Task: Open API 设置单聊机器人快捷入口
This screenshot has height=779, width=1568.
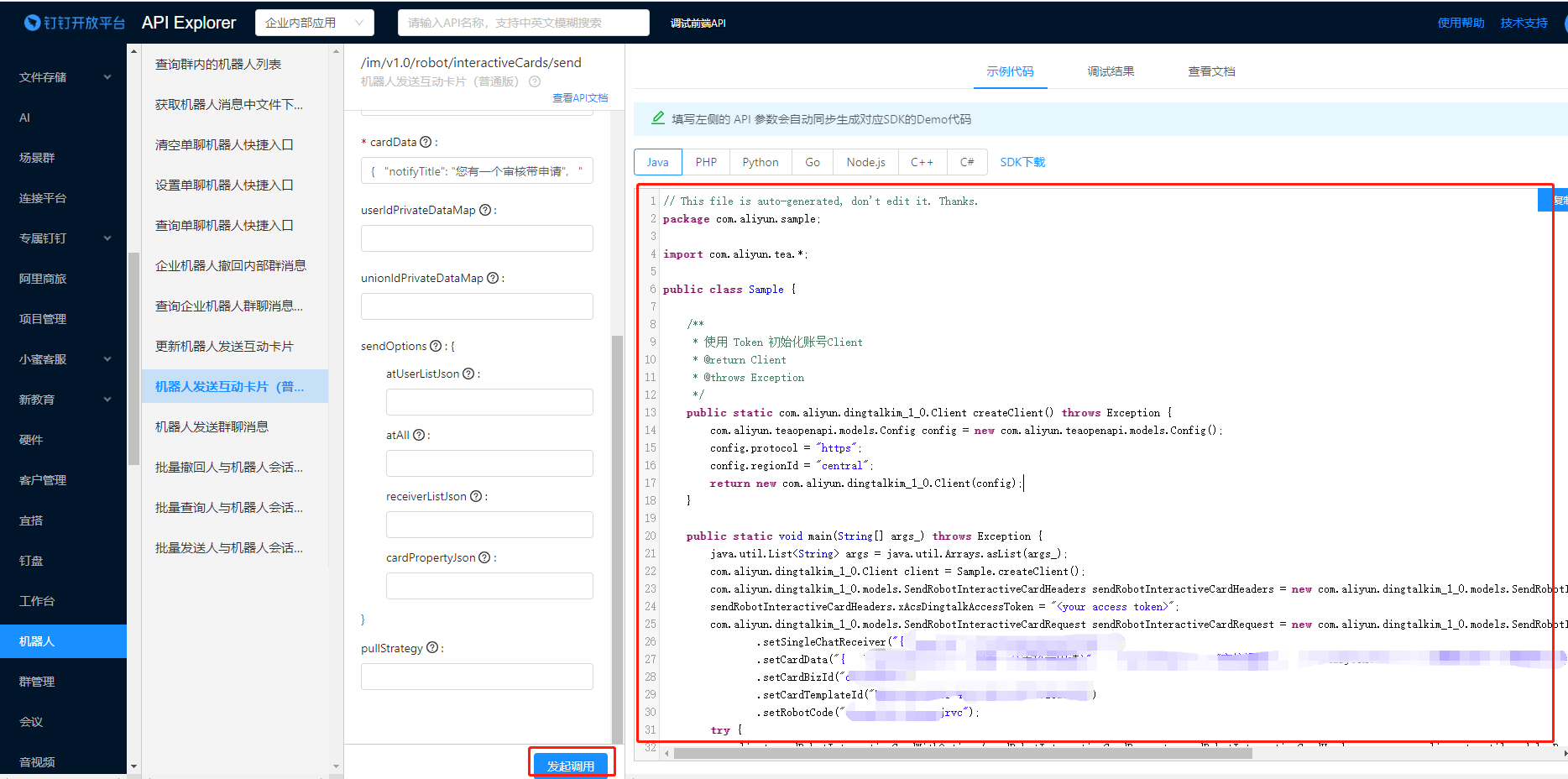Action: point(235,186)
